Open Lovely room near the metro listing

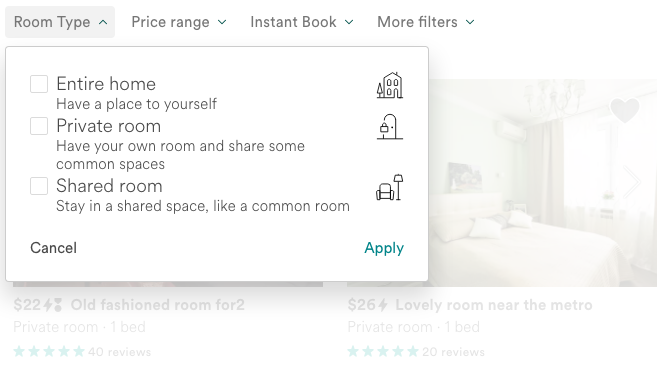pos(494,305)
